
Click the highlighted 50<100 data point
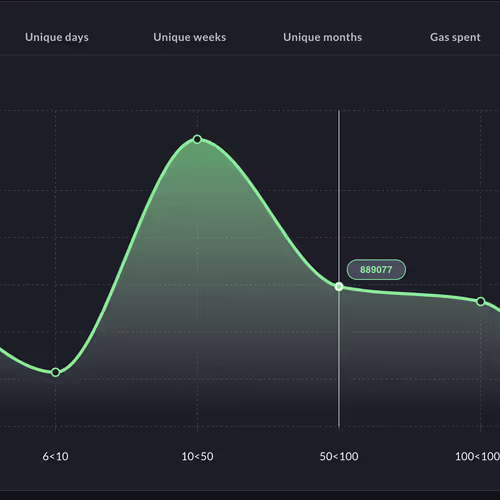click(x=339, y=287)
